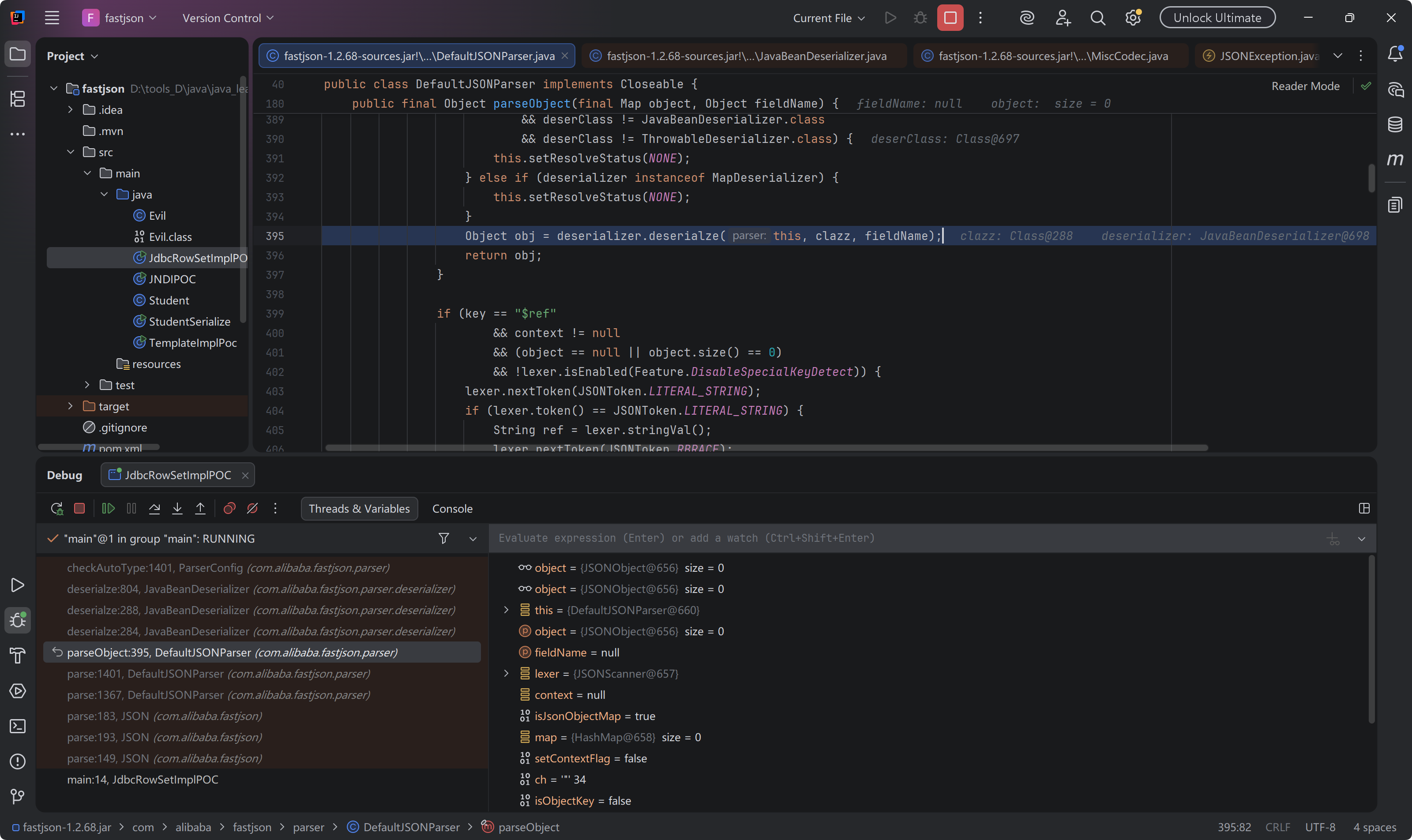Switch to the MiscCodec.java tab
1412x840 pixels.
[1051, 56]
